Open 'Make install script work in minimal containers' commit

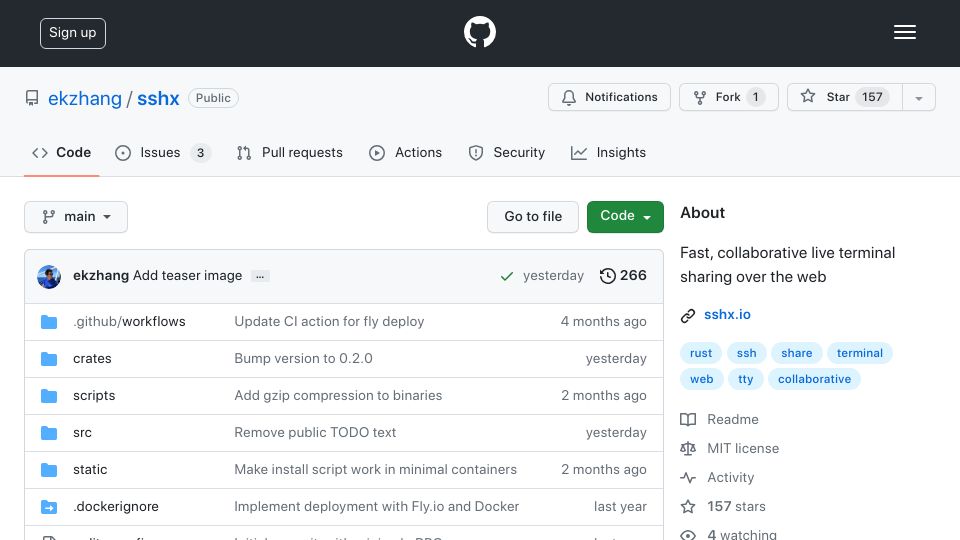pyautogui.click(x=375, y=470)
